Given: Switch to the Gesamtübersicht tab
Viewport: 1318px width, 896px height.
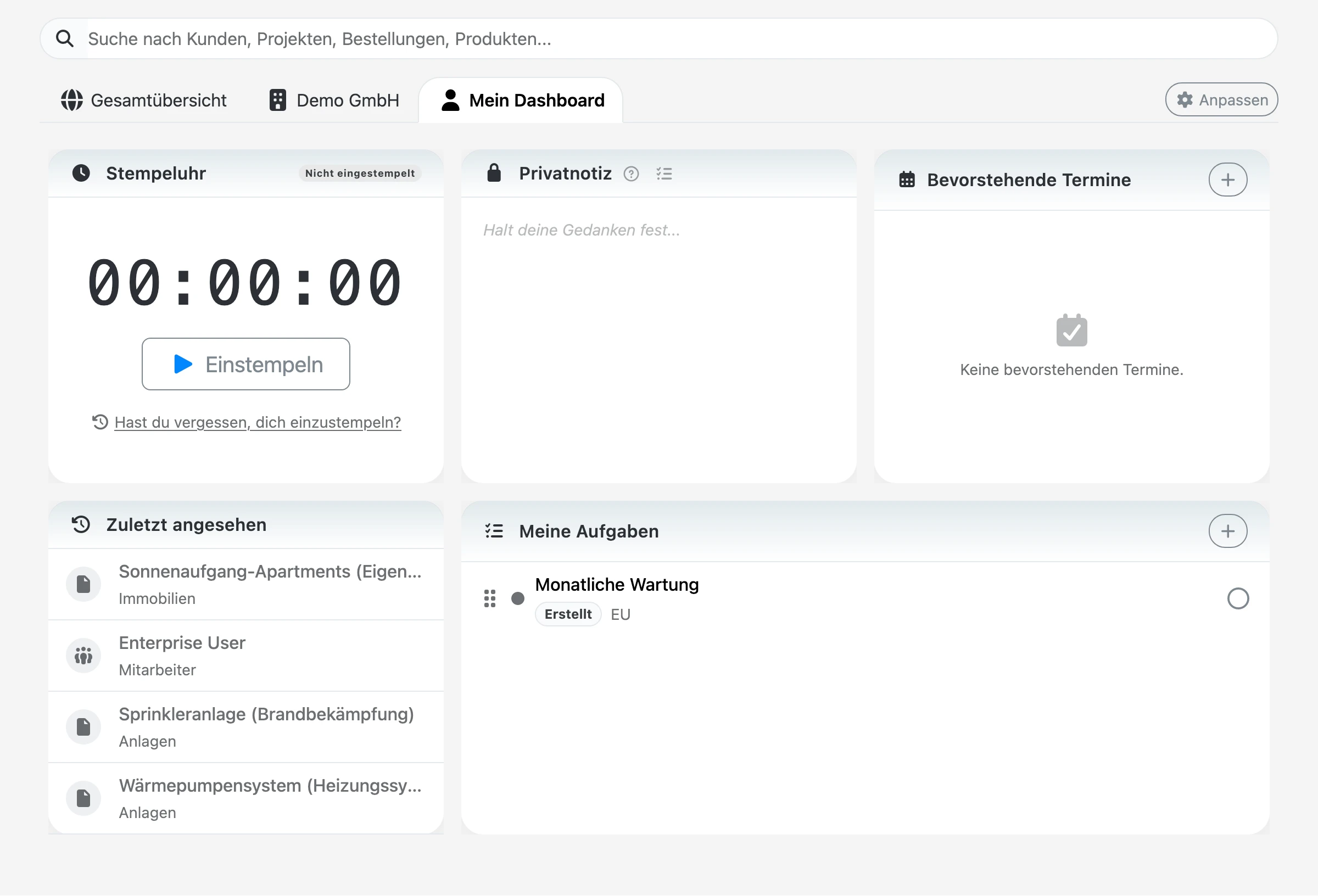Looking at the screenshot, I should coord(144,100).
